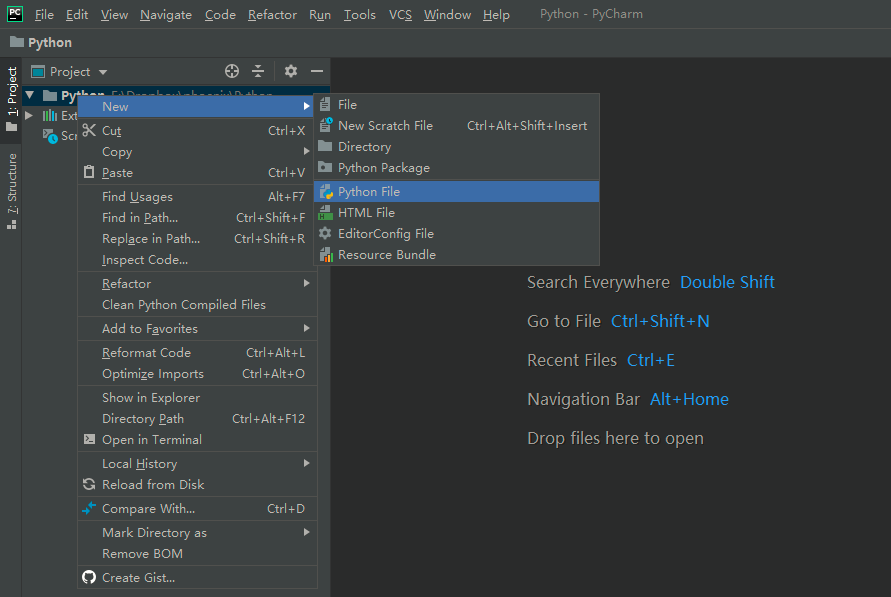Screen dimensions: 891x597
Task: Choose Optimize Imports entry
Action: (x=197, y=373)
